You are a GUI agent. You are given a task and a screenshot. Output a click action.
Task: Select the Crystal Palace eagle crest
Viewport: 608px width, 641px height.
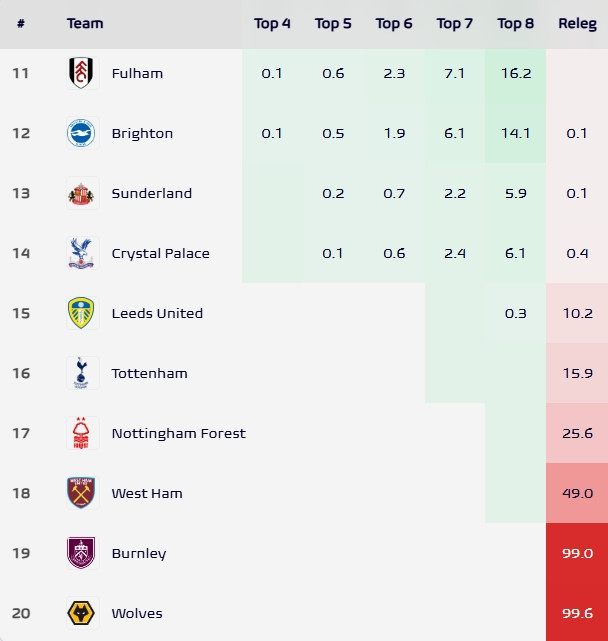[x=81, y=253]
